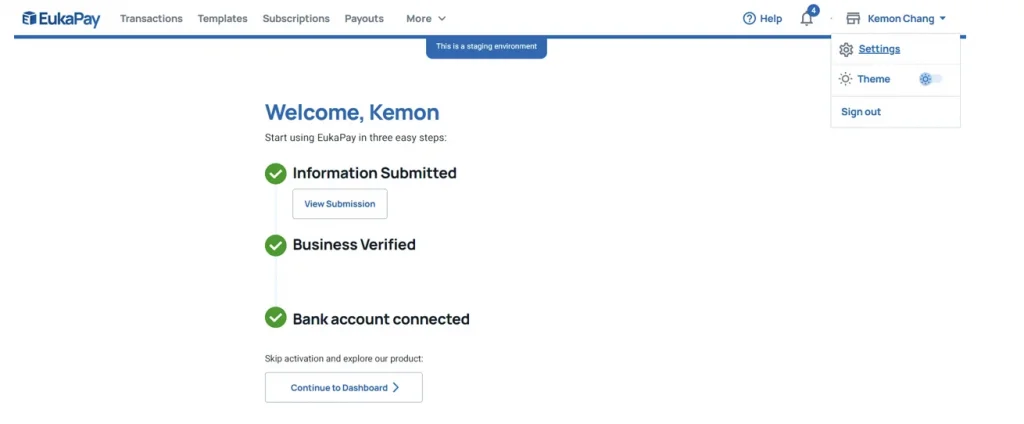Click the Information Submitted step title
The height and width of the screenshot is (424, 1024).
pos(374,173)
